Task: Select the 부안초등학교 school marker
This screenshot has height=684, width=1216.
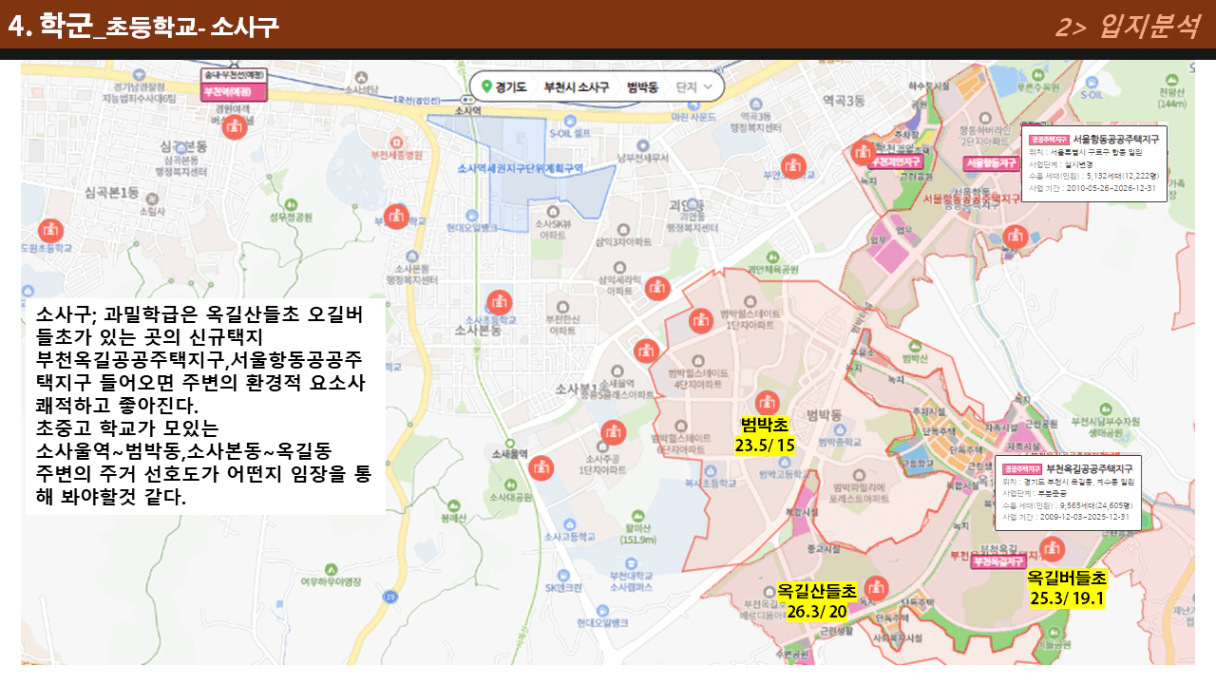Action: tap(793, 166)
